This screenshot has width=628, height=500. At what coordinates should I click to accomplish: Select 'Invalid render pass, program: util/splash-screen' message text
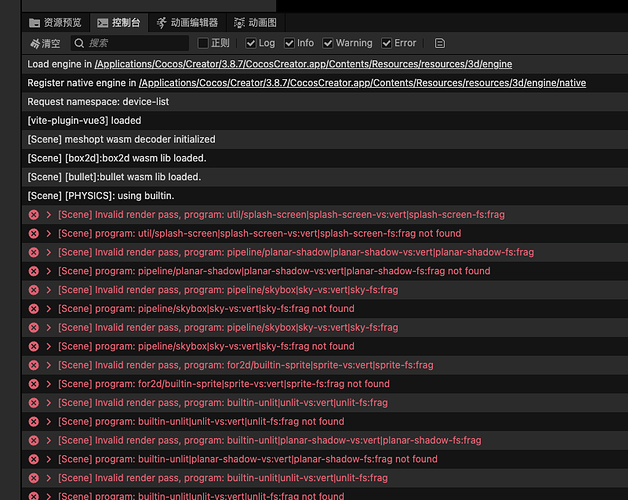[281, 215]
